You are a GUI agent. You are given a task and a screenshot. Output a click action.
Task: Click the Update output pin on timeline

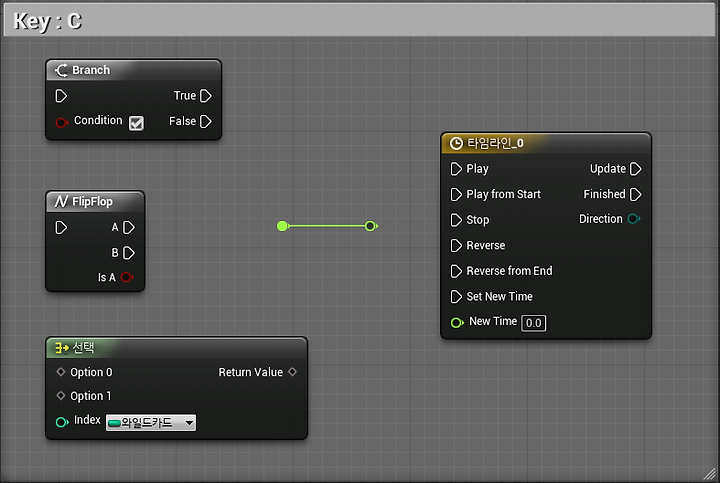point(636,169)
